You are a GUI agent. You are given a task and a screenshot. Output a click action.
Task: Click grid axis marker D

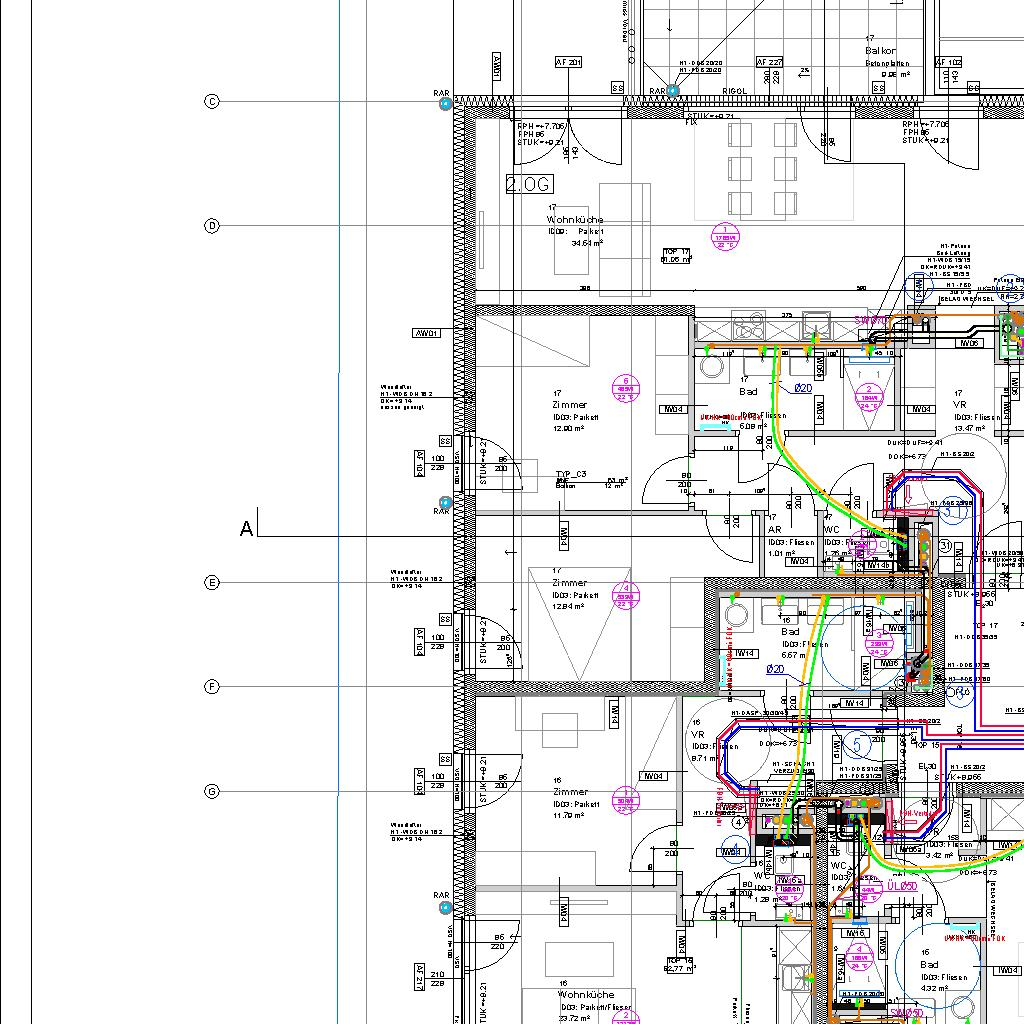[x=212, y=226]
